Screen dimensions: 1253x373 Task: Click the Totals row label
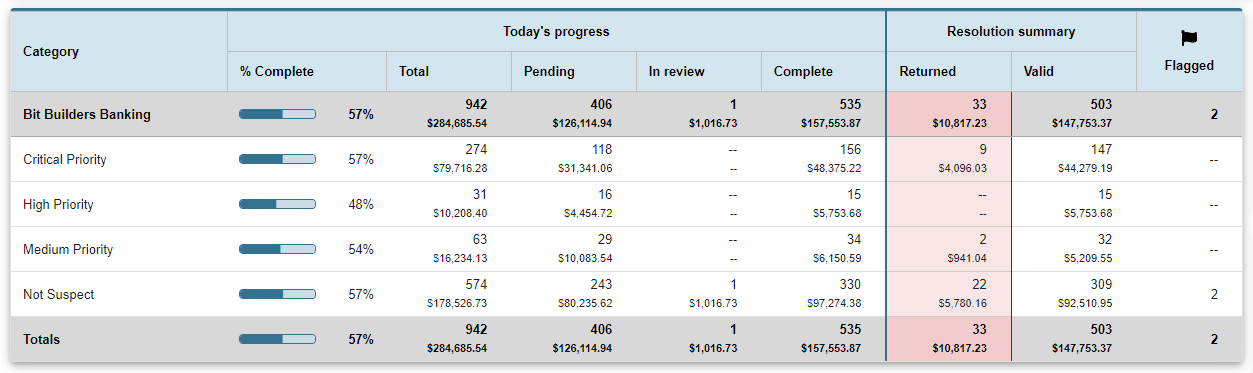[x=41, y=340]
